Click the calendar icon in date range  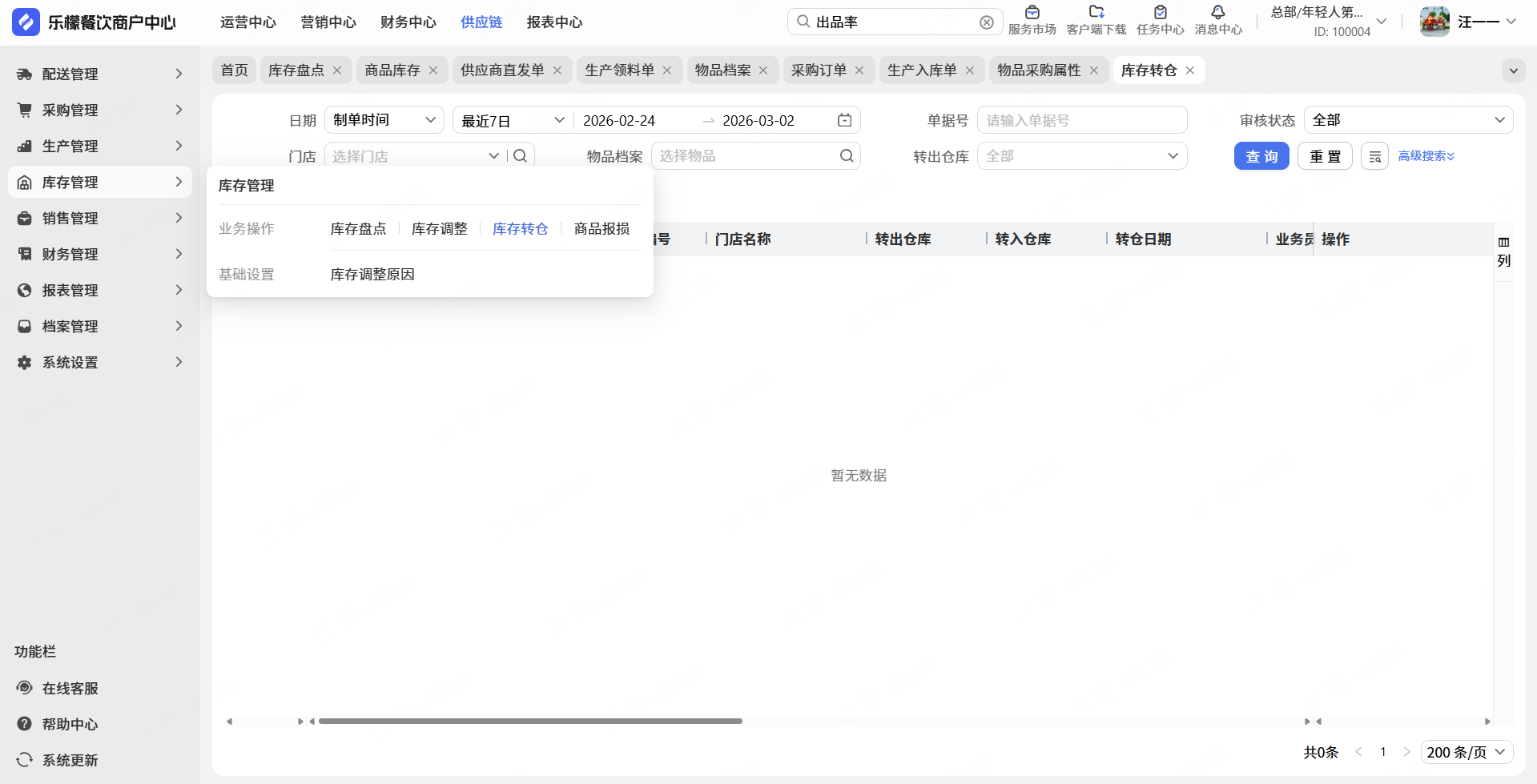click(844, 120)
